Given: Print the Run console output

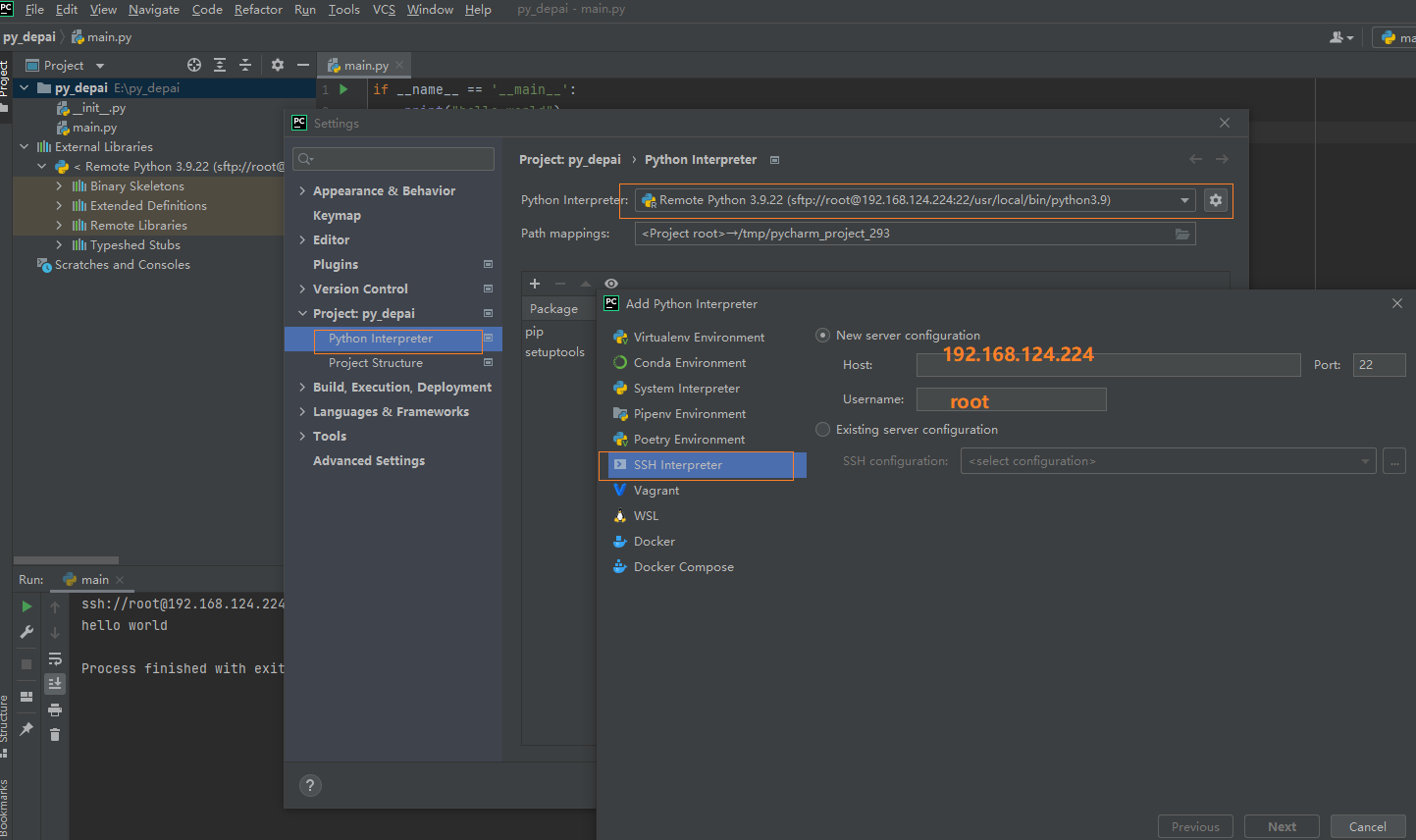Looking at the screenshot, I should 55,709.
